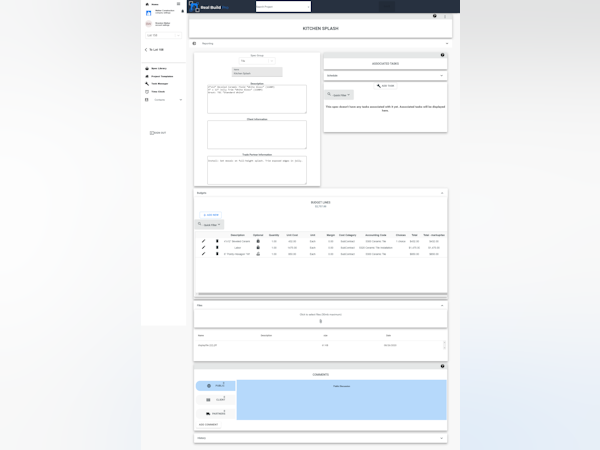Open the Schedule dropdown in Associated Tasks
The width and height of the screenshot is (600, 450).
point(385,76)
